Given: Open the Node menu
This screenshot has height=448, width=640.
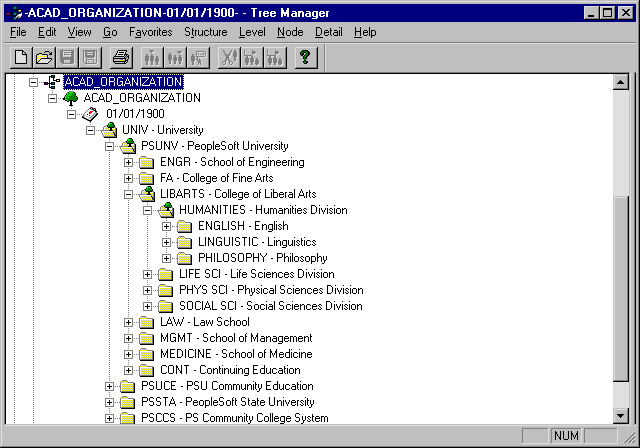Looking at the screenshot, I should coord(290,32).
